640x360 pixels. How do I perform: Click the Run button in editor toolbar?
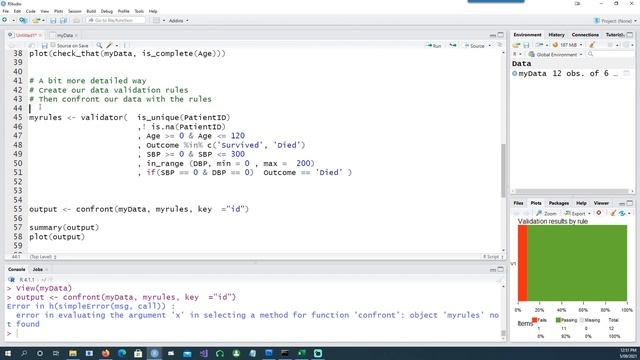tap(433, 46)
